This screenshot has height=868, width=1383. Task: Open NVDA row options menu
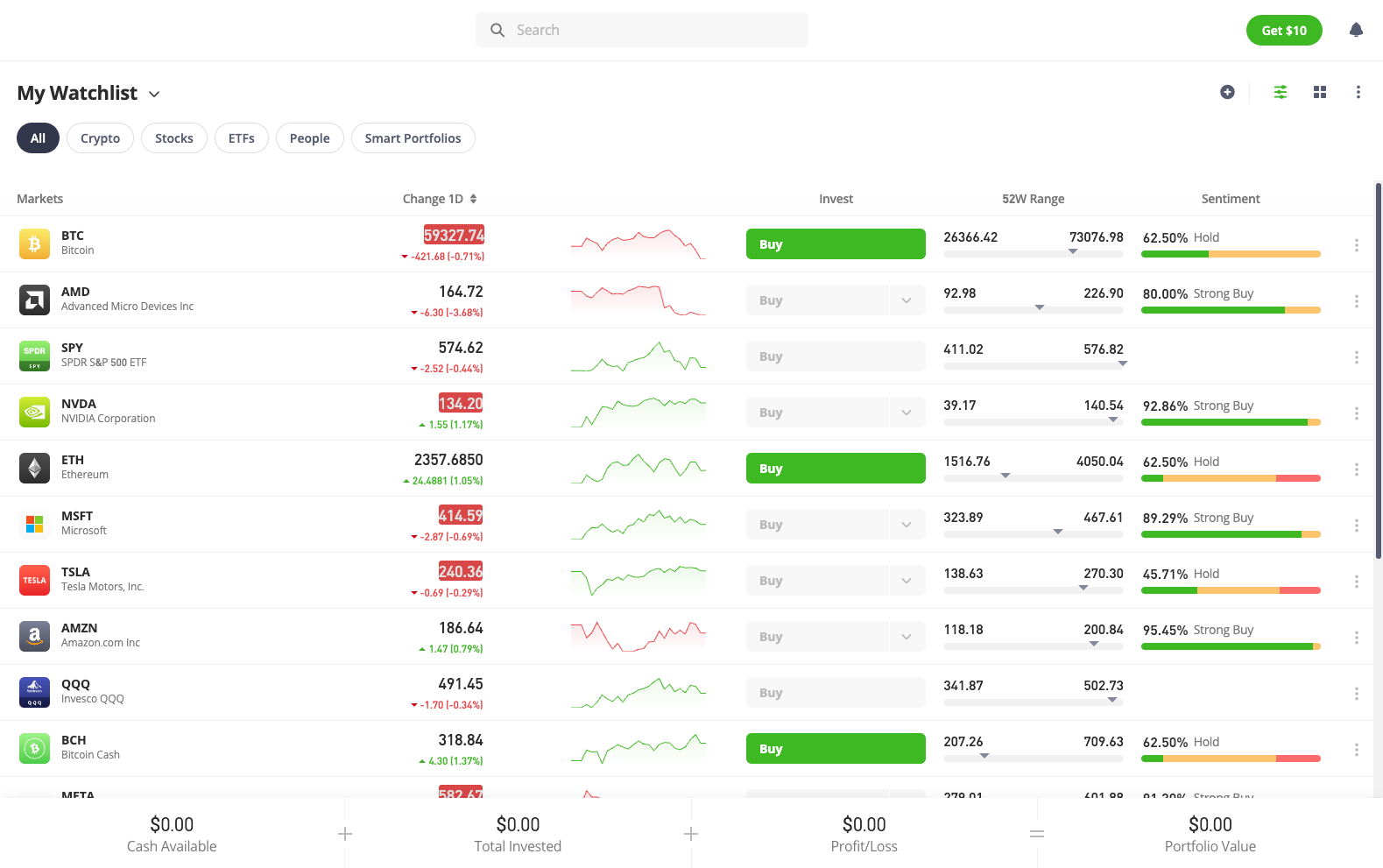1356,413
